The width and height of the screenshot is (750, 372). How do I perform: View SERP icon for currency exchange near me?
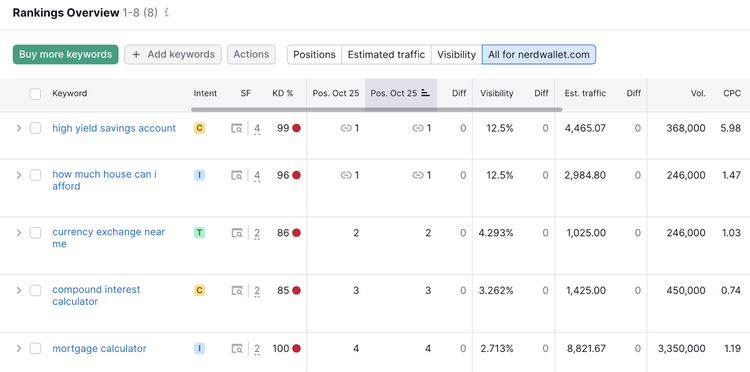[237, 233]
